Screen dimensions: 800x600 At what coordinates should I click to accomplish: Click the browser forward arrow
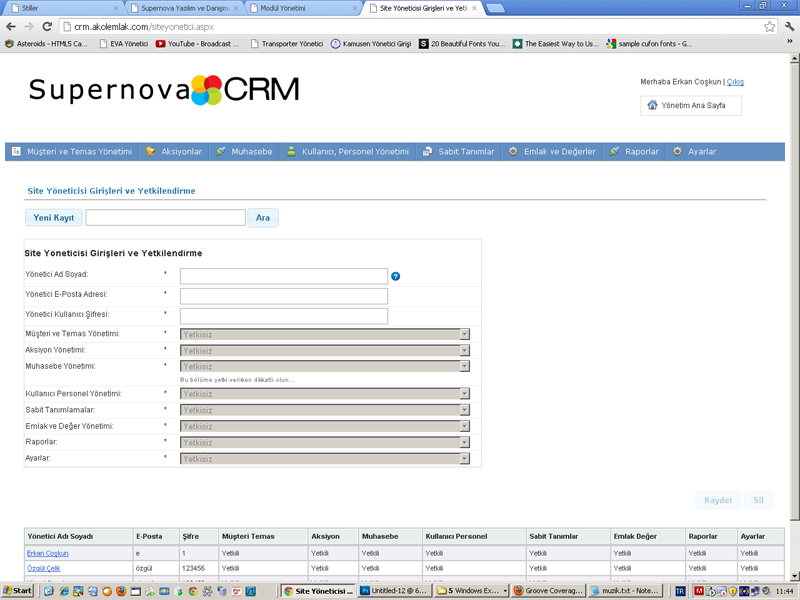coord(29,27)
